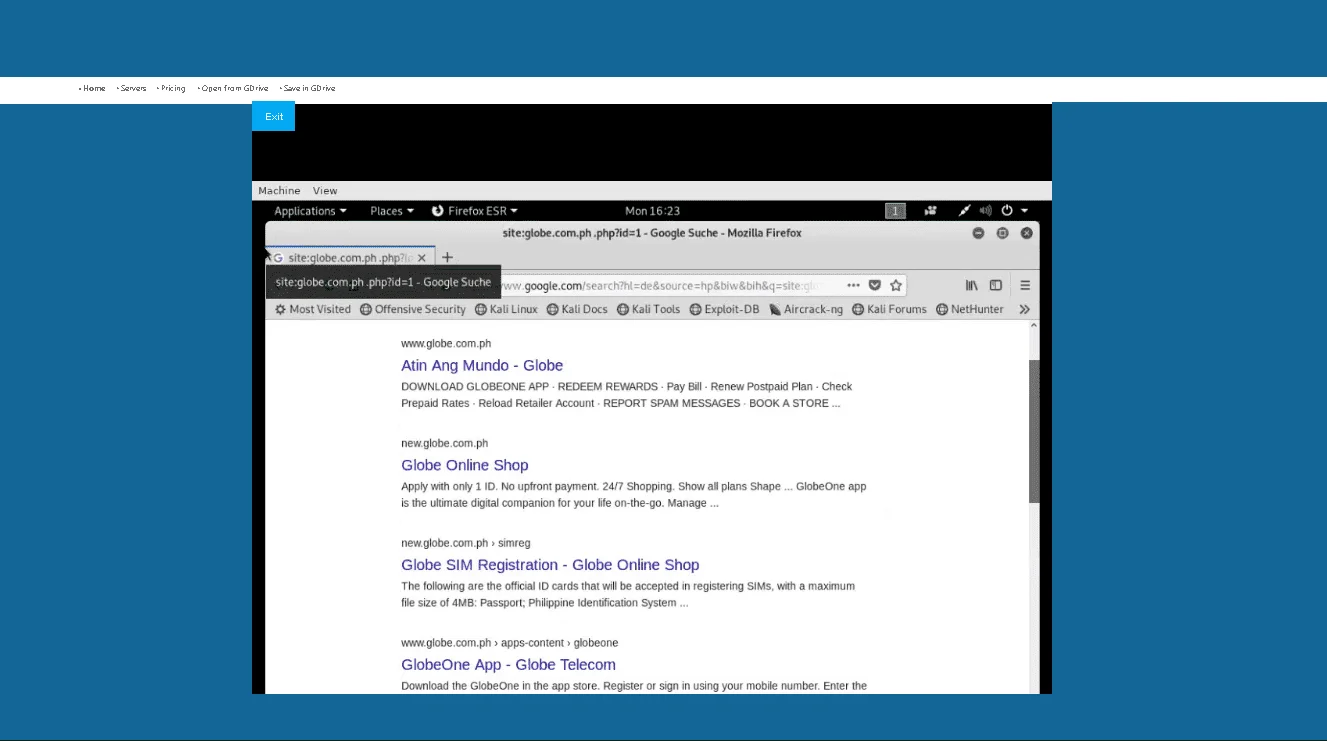Open the NetHunter bookmark

(x=970, y=310)
